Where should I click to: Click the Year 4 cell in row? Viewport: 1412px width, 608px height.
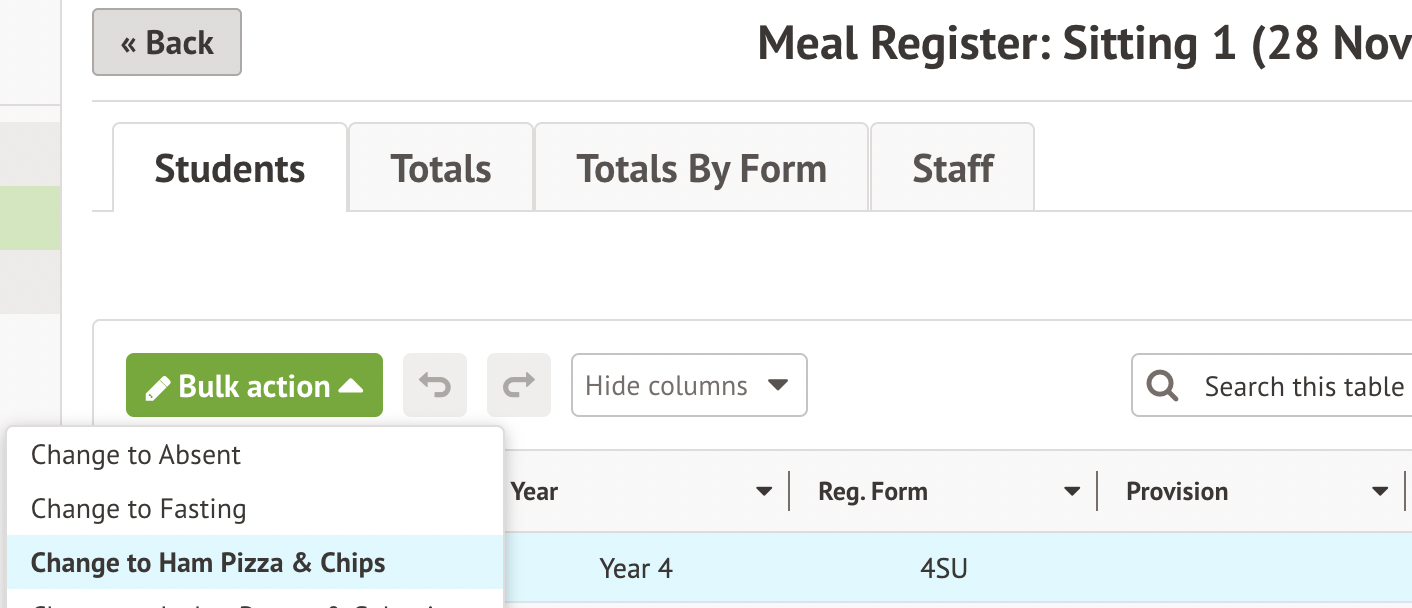tap(636, 569)
